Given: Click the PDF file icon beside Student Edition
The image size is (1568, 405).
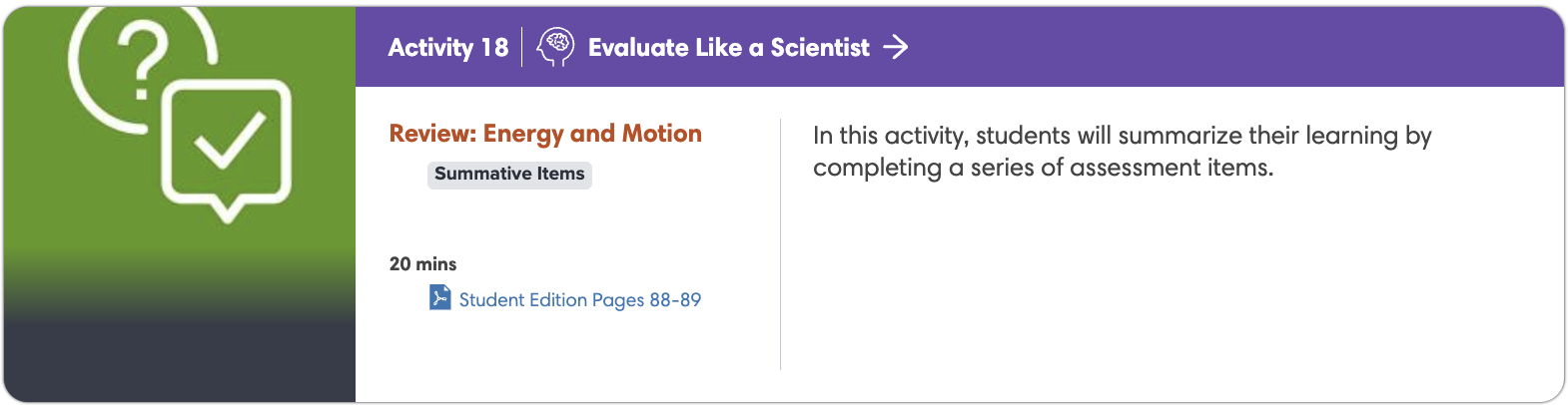Looking at the screenshot, I should 439,297.
